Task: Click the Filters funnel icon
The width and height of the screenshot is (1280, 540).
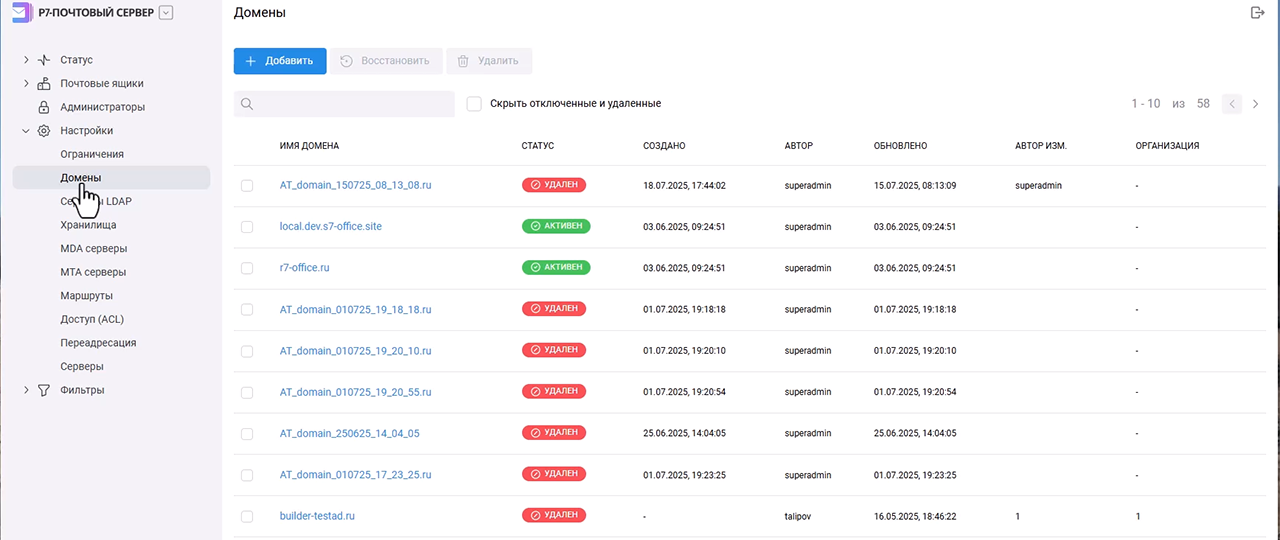Action: coord(44,390)
